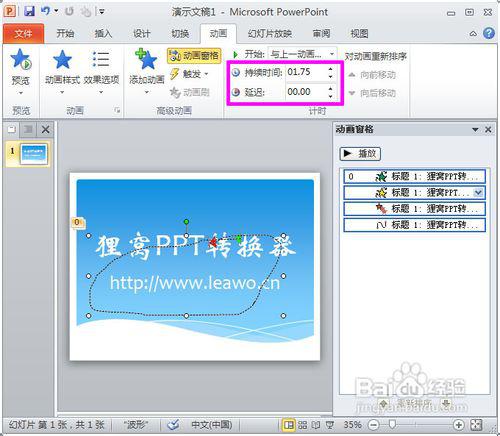Click the "波形" theme name in status bar

136,425
